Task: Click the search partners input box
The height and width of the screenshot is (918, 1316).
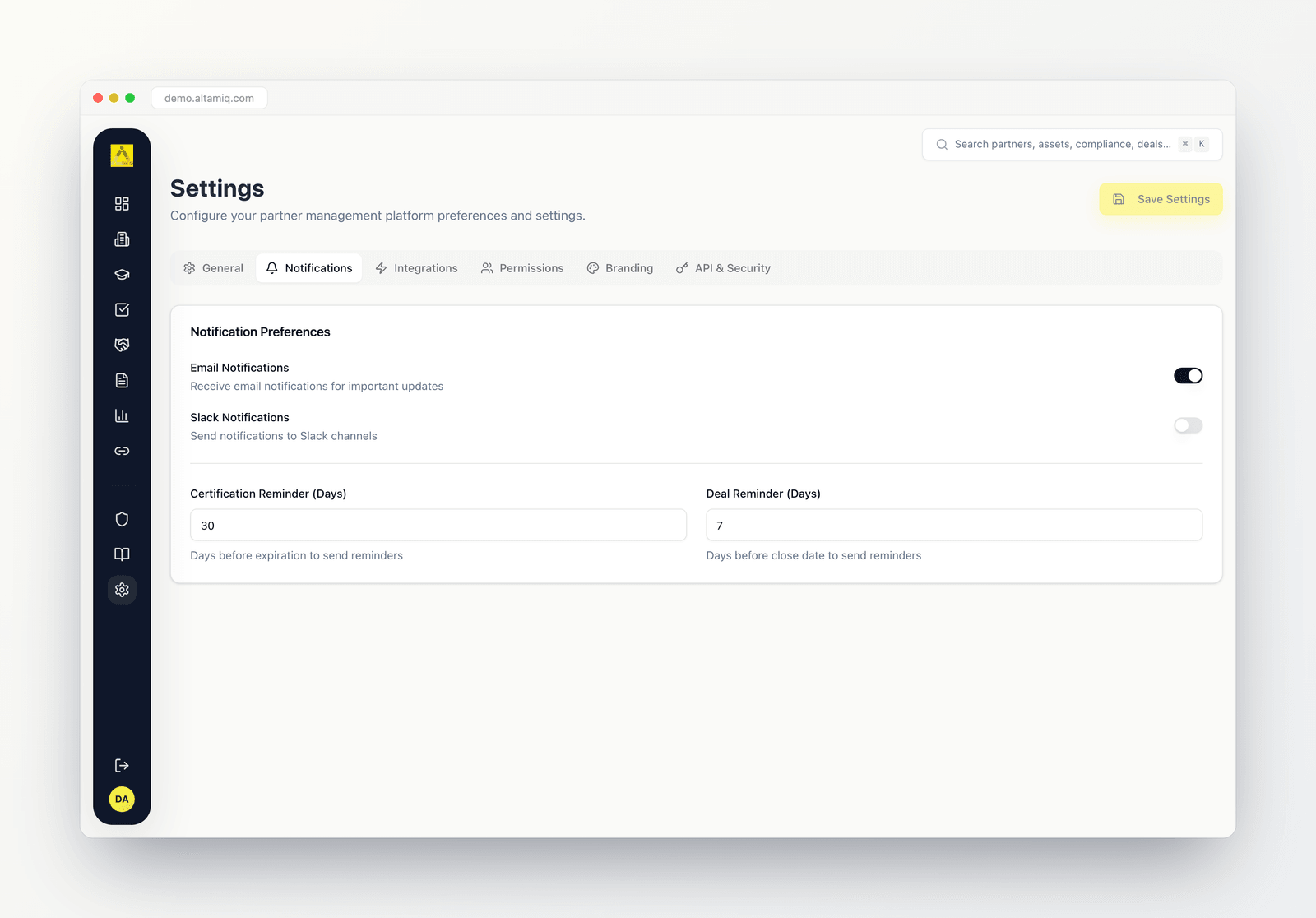Action: (x=1072, y=144)
